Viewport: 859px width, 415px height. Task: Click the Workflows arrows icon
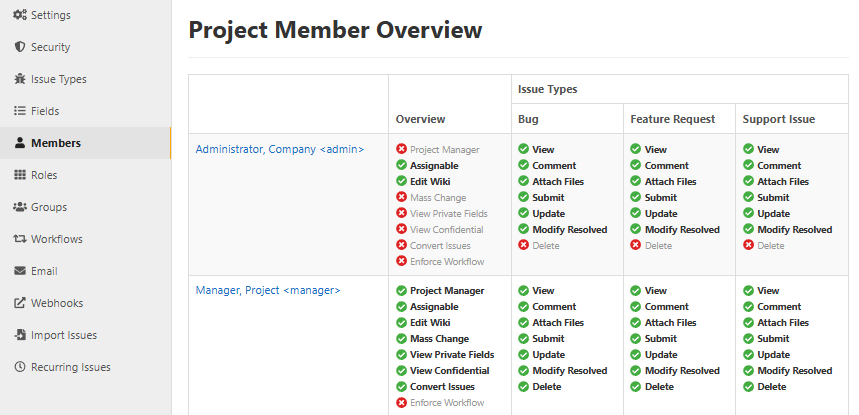point(20,239)
